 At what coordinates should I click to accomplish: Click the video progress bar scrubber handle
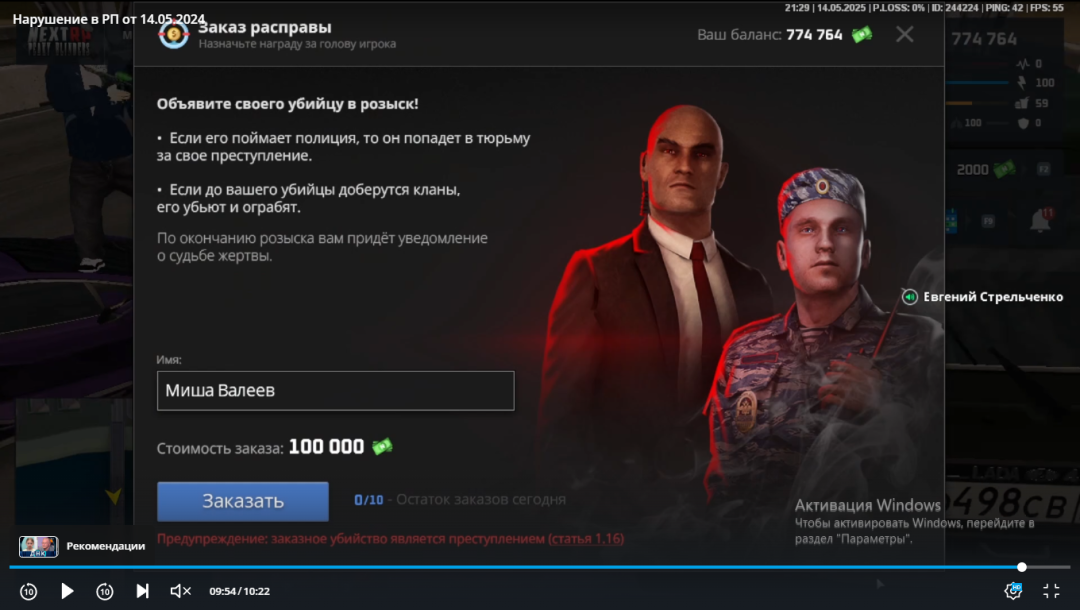(1022, 567)
